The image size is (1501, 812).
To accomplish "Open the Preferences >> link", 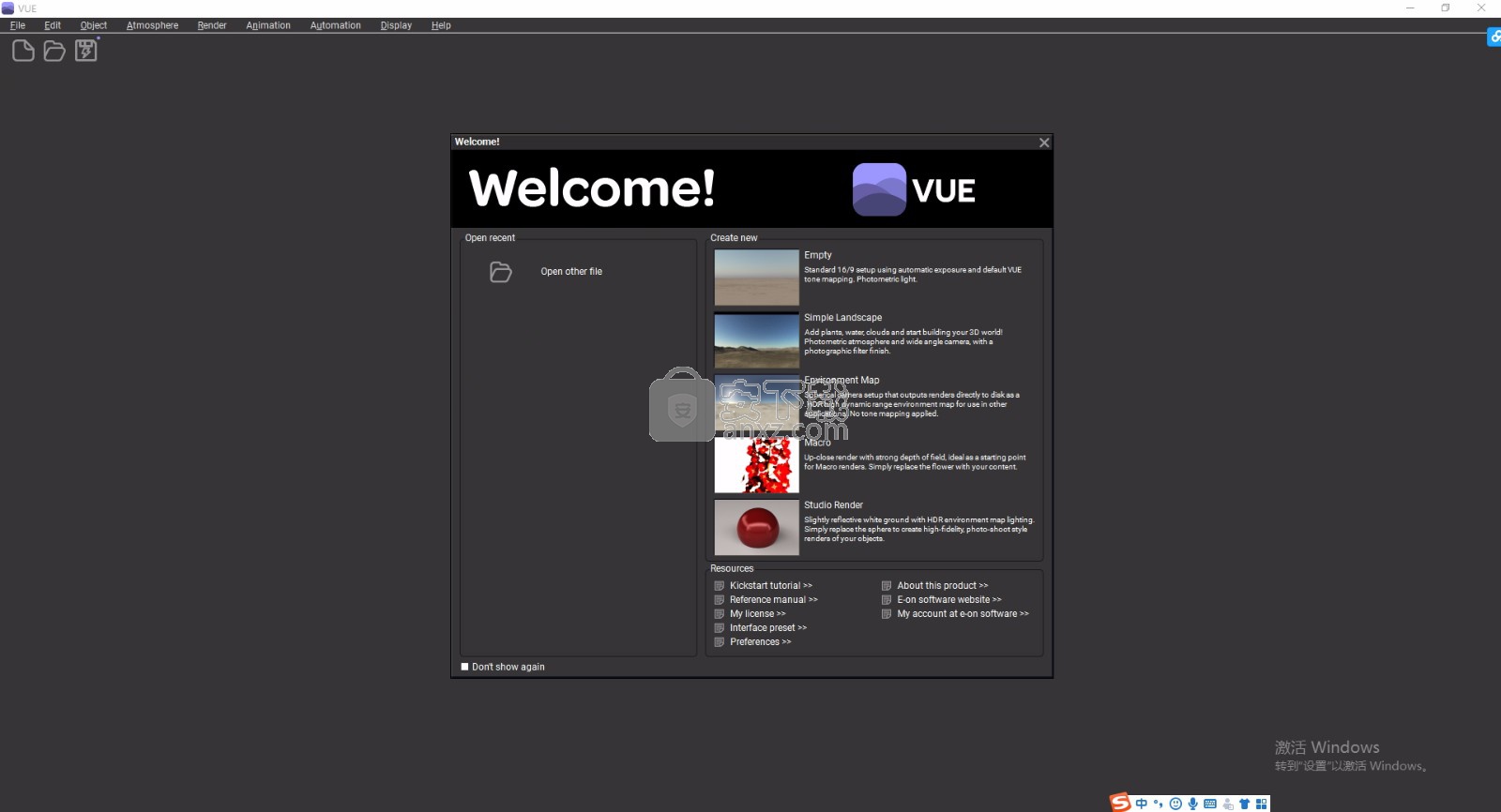I will tap(761, 642).
